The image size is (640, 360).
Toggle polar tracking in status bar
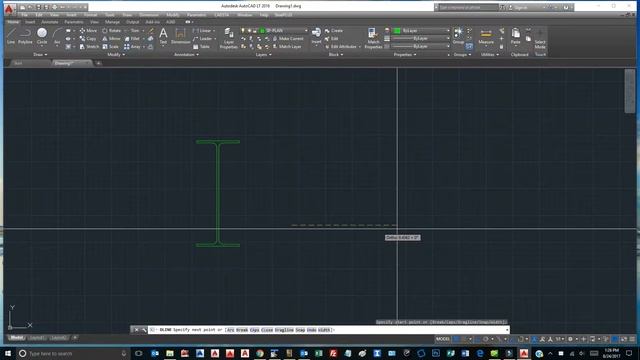coord(486,339)
